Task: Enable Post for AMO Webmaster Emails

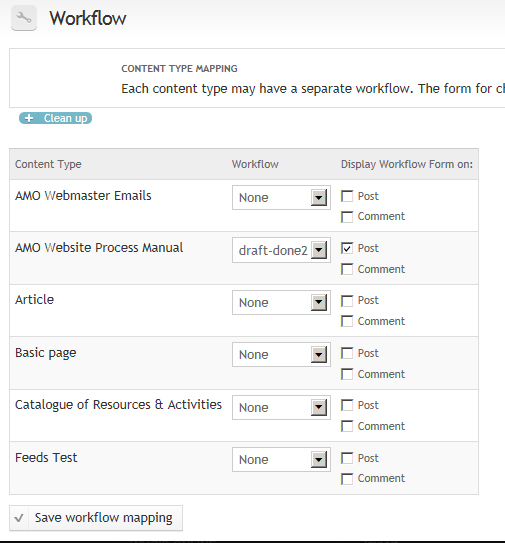Action: (x=347, y=196)
